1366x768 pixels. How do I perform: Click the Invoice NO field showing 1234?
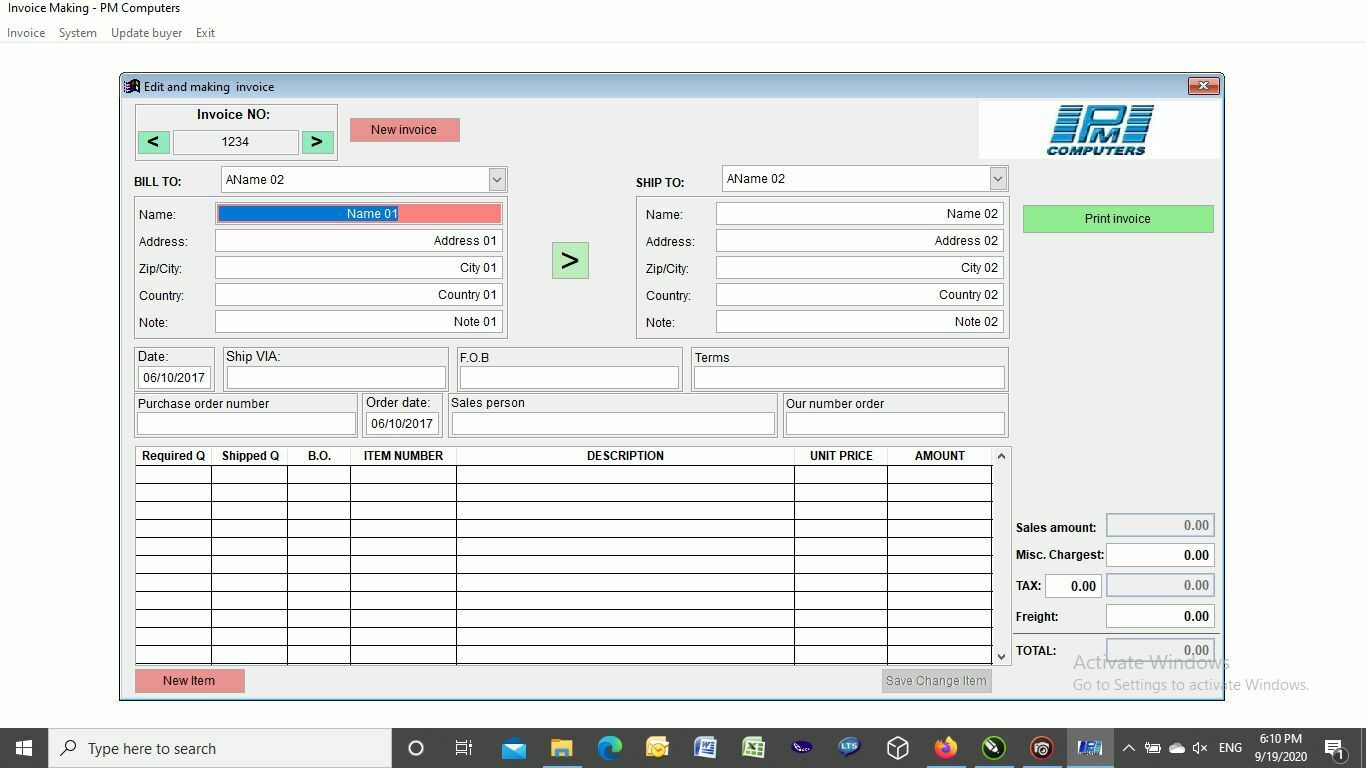pyautogui.click(x=235, y=142)
